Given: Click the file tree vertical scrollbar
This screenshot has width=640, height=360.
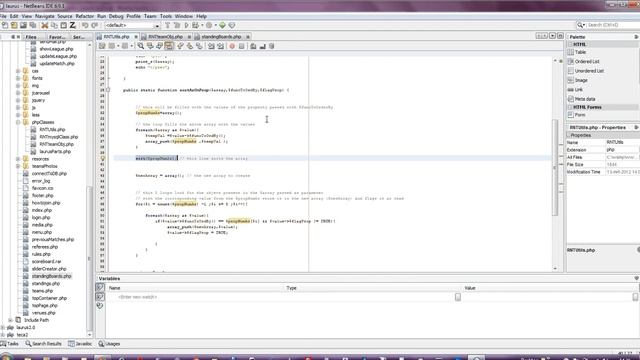Looking at the screenshot, I should [x=89, y=259].
